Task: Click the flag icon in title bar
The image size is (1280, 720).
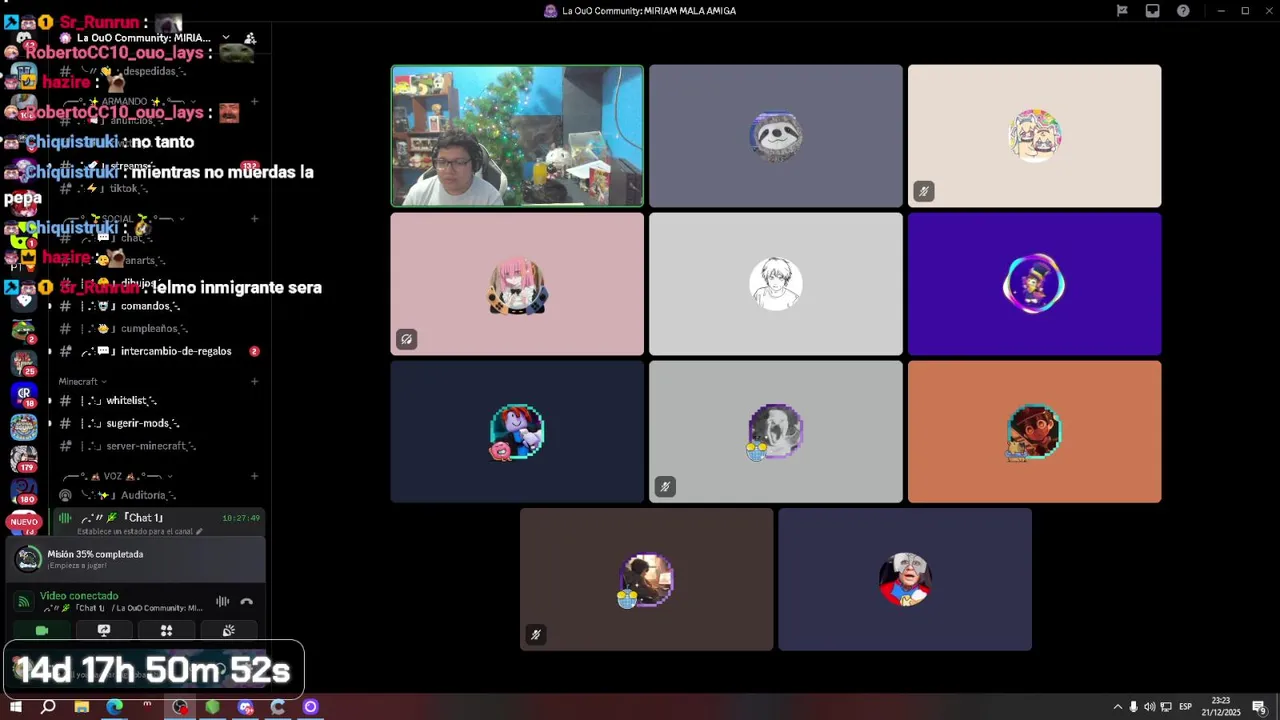Action: click(1122, 11)
